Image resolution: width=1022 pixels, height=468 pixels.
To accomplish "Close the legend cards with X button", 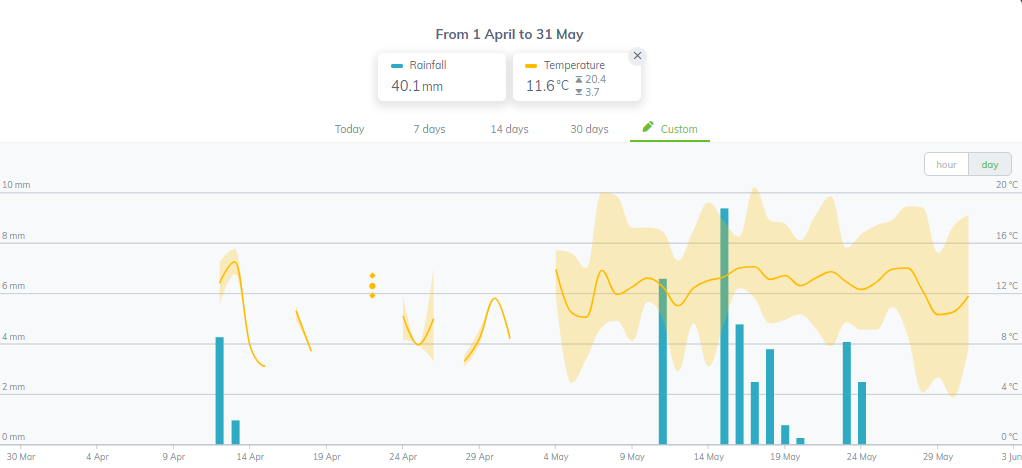I will click(637, 56).
